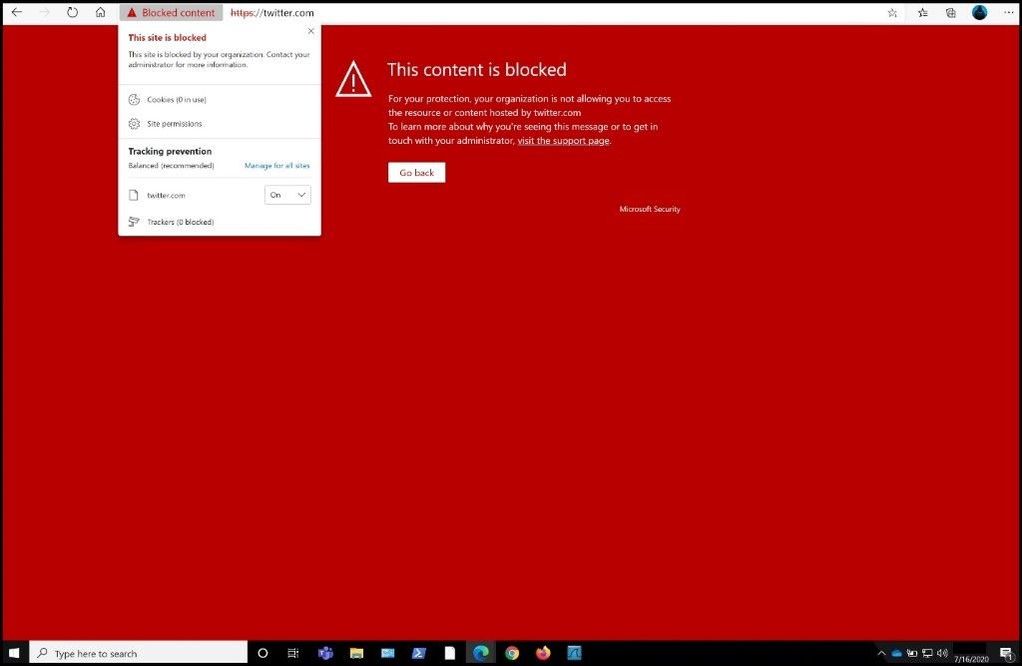Click the Microsoft Security text
Screen dimensions: 1022x666
(x=649, y=209)
